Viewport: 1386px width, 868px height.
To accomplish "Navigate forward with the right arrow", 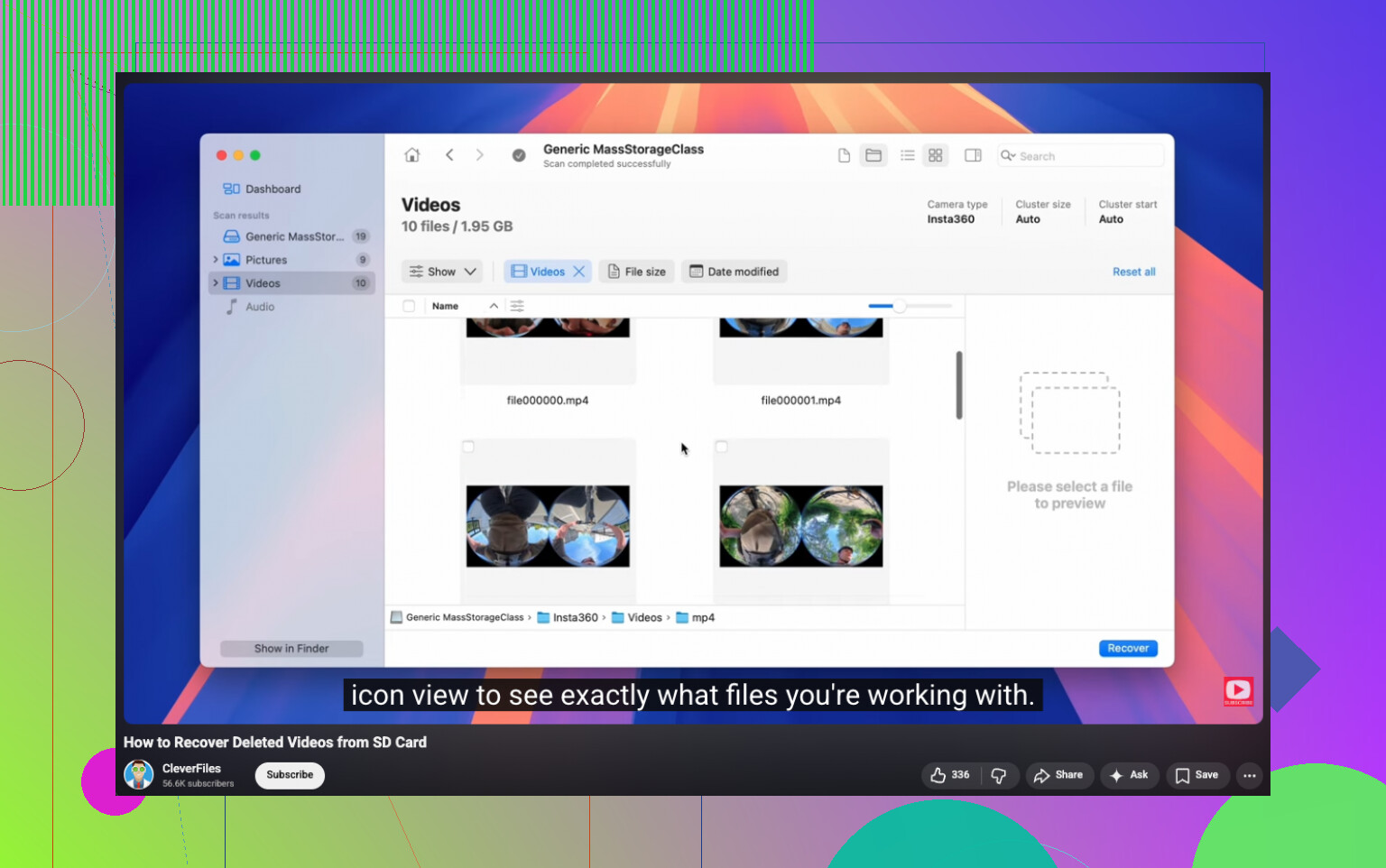I will (480, 155).
